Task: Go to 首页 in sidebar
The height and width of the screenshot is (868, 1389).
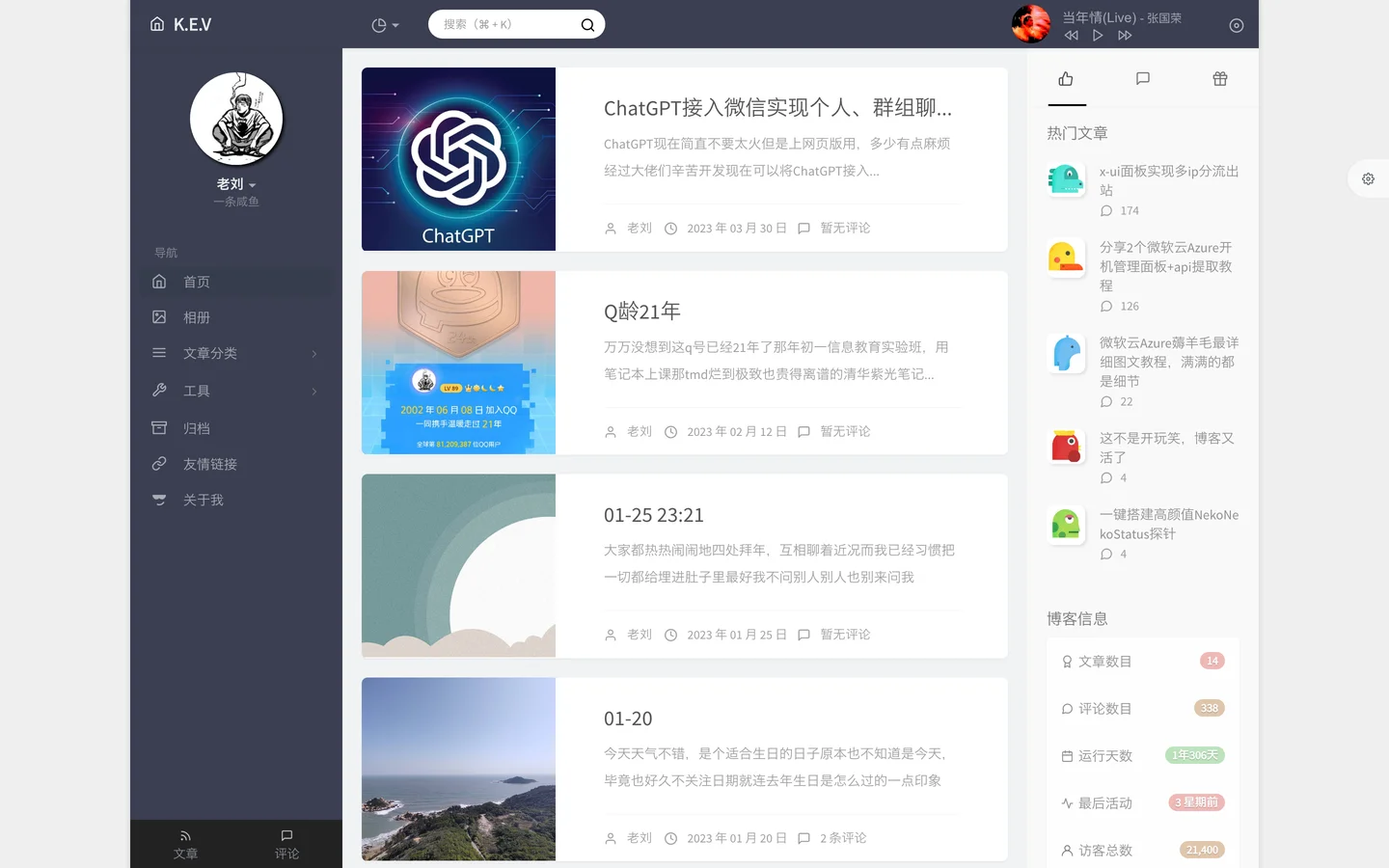Action: [x=236, y=282]
